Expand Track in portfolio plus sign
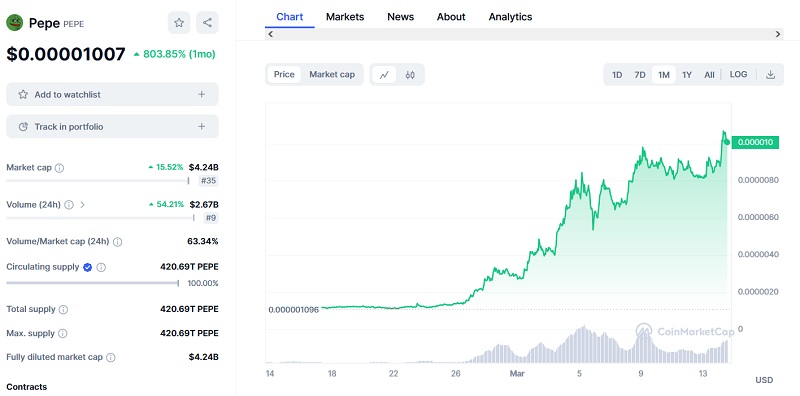800x396 pixels. coord(202,127)
